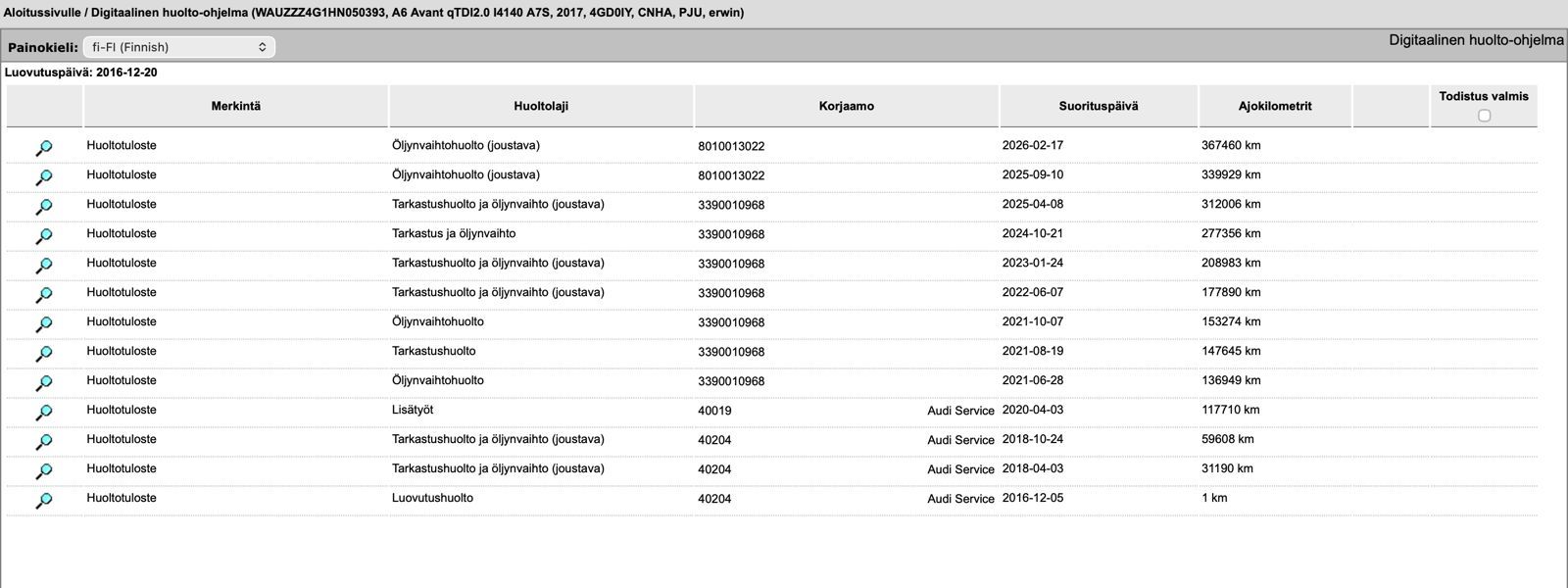Open the magnifier for 312006 km service
The height and width of the screenshot is (588, 1568).
[44, 207]
